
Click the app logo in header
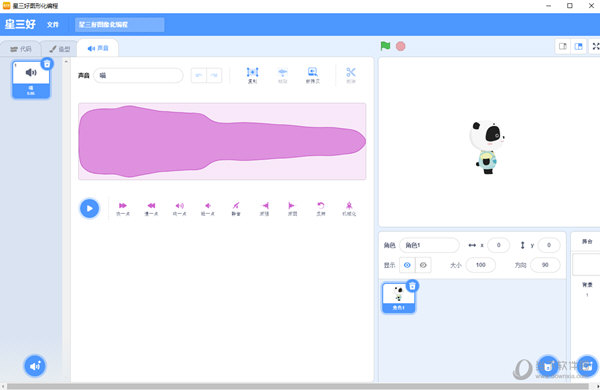20,24
